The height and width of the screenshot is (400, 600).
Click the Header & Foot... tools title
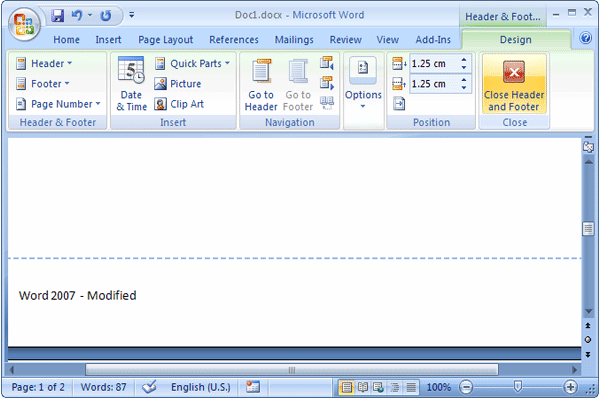coord(503,17)
